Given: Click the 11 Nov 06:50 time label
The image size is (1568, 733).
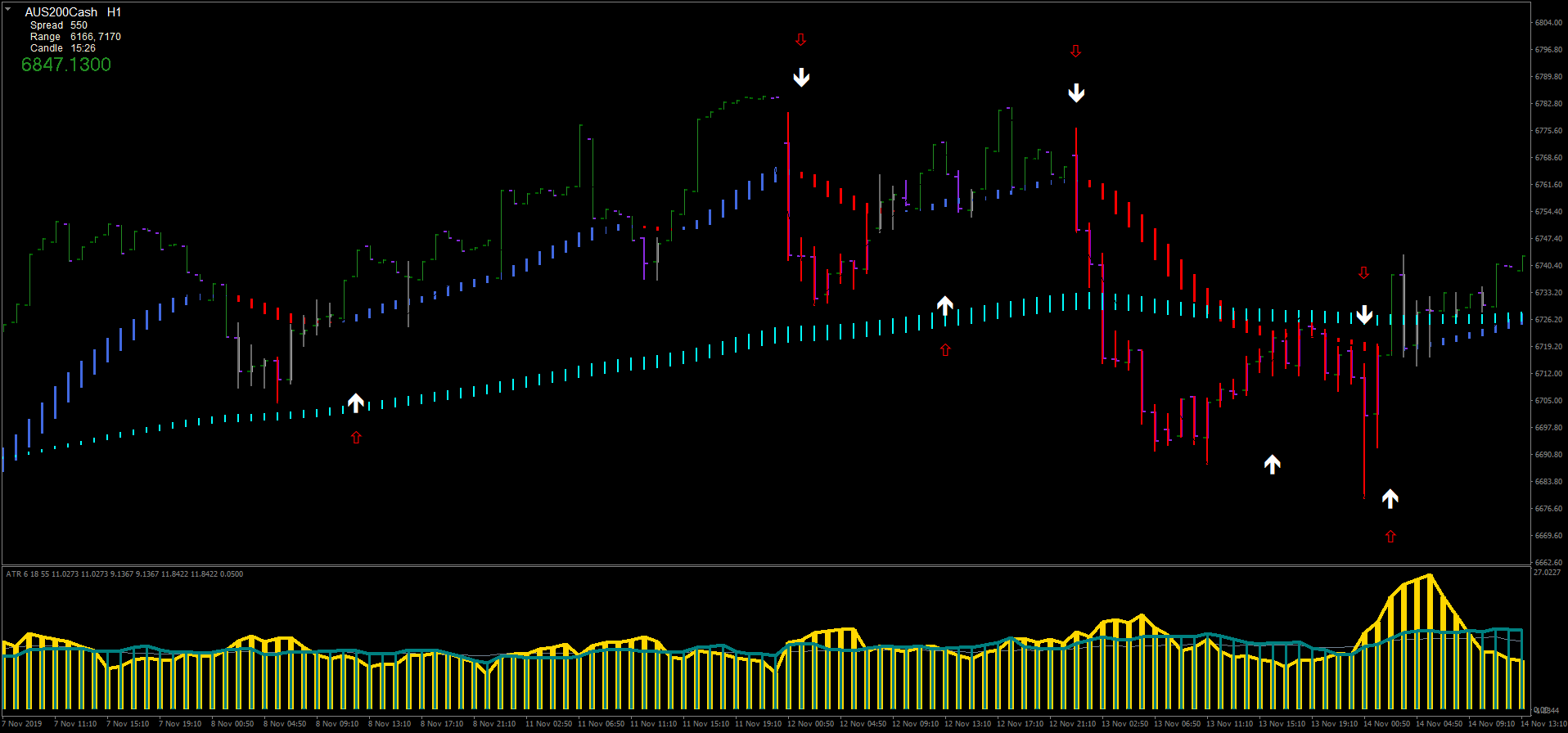Looking at the screenshot, I should pyautogui.click(x=602, y=724).
